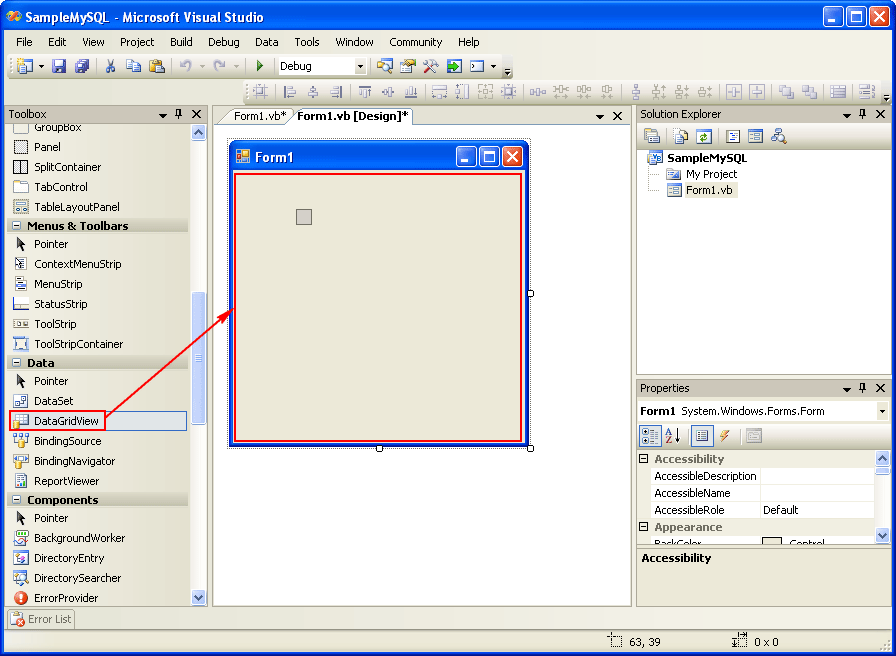Click the Copy toolbar icon

click(133, 66)
